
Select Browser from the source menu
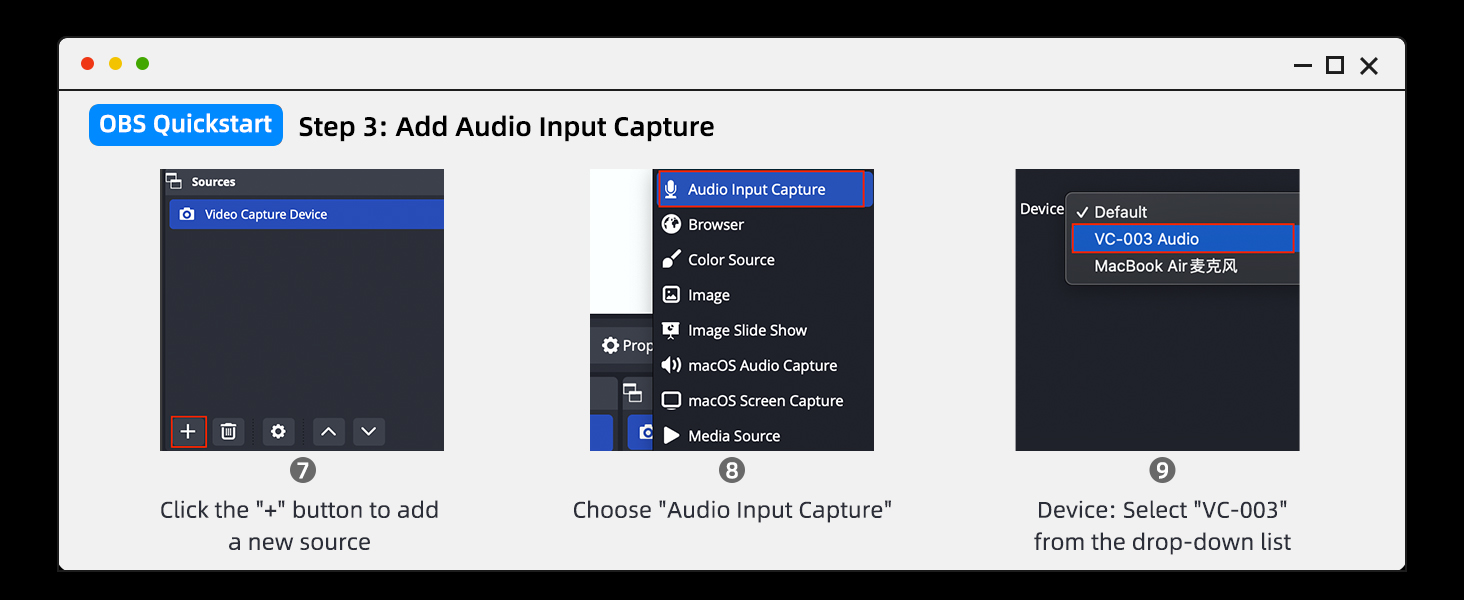click(715, 225)
